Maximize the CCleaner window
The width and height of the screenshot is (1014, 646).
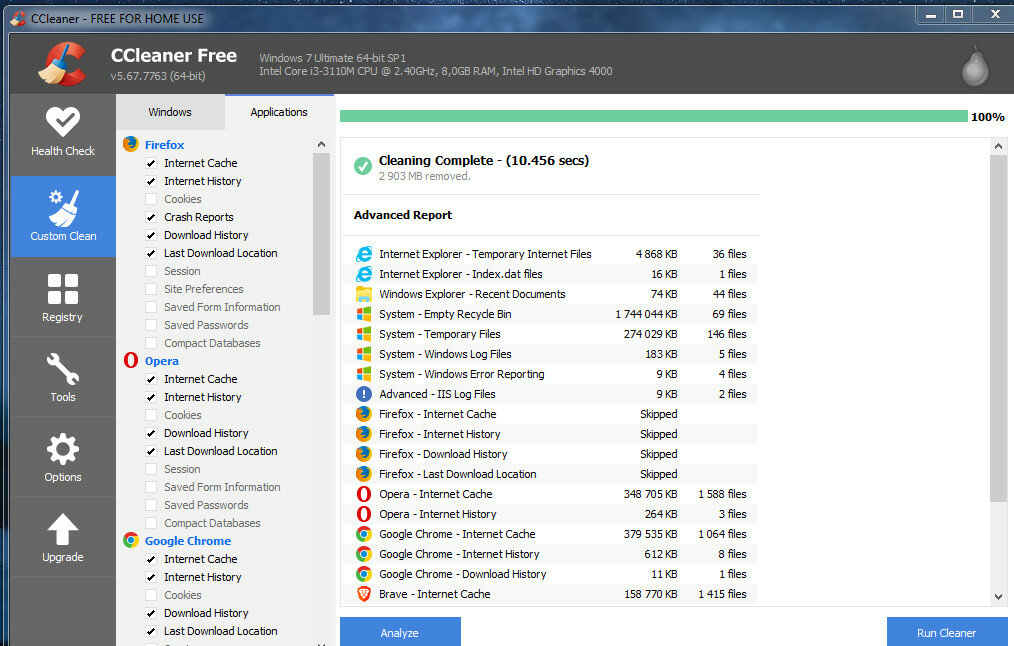(x=958, y=15)
